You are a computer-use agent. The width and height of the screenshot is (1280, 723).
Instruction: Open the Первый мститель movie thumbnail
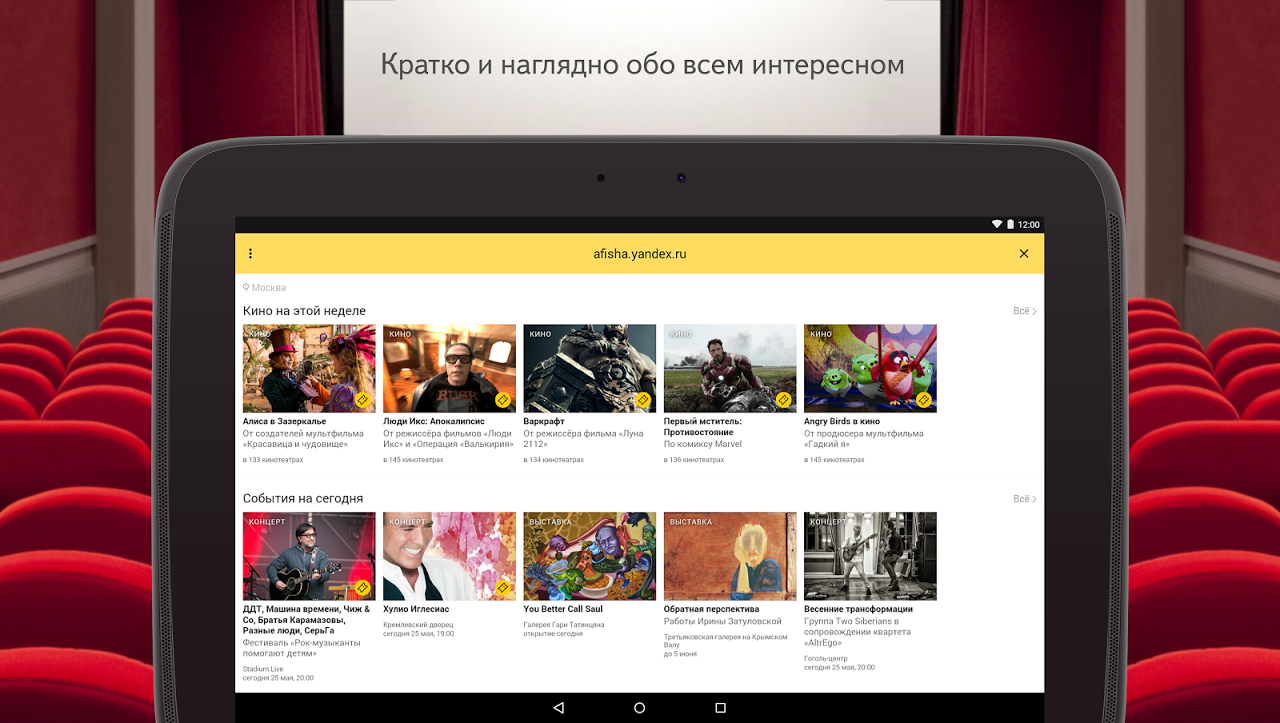730,368
